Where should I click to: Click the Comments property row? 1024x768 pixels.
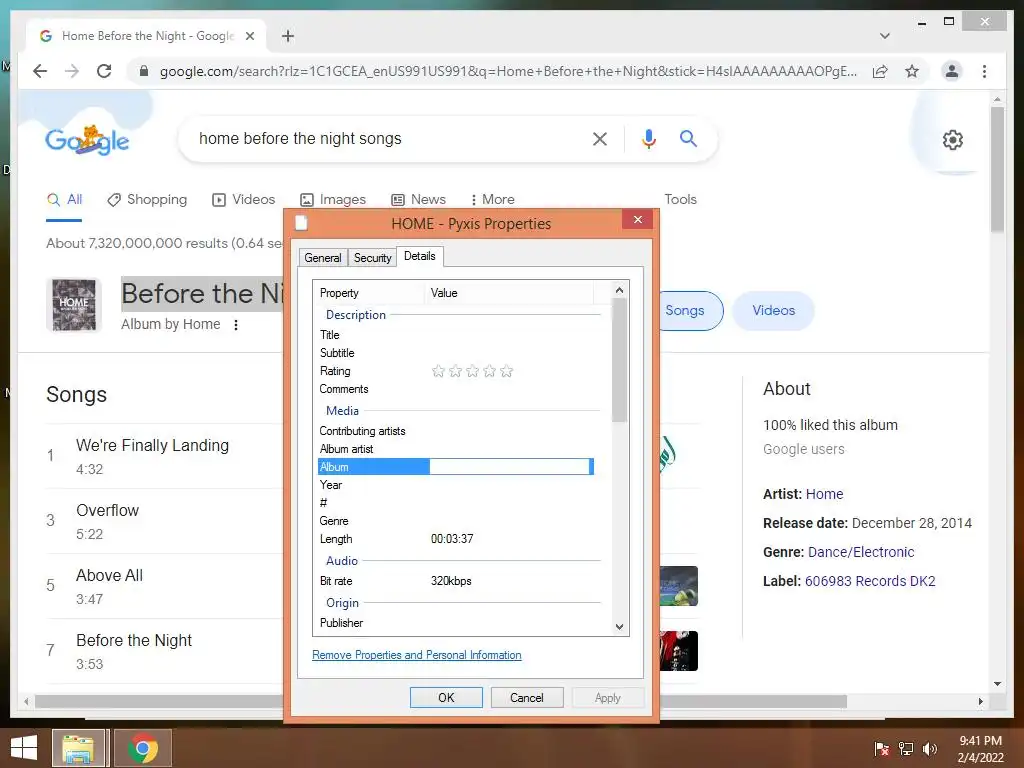pyautogui.click(x=455, y=389)
